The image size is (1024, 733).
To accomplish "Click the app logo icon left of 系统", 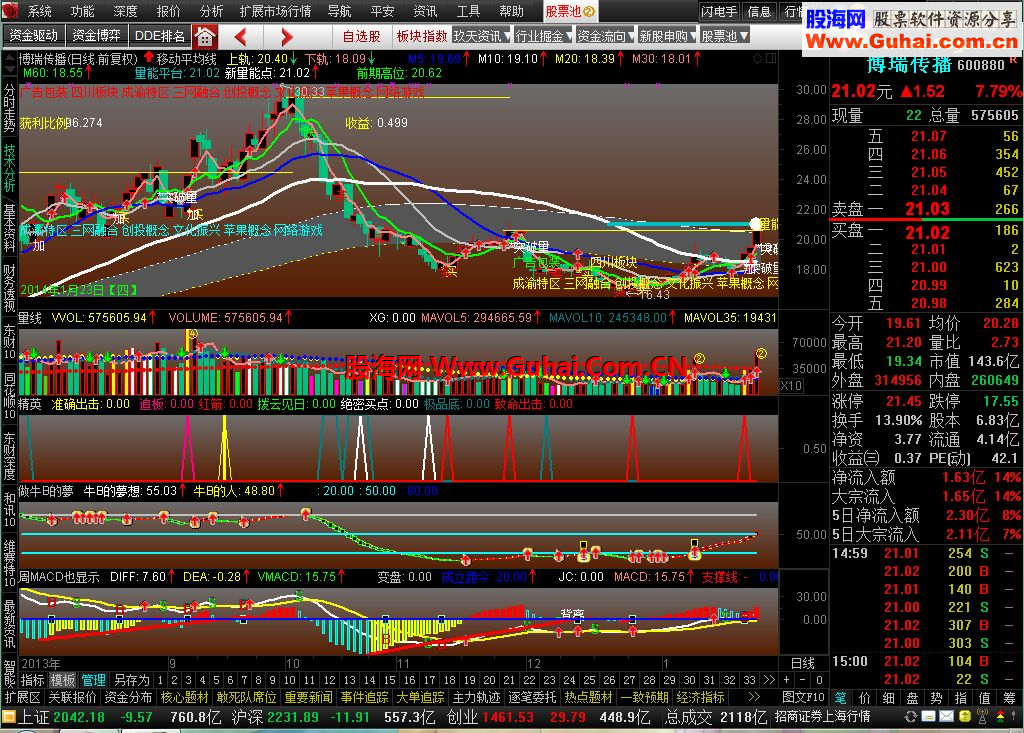I will pos(10,11).
